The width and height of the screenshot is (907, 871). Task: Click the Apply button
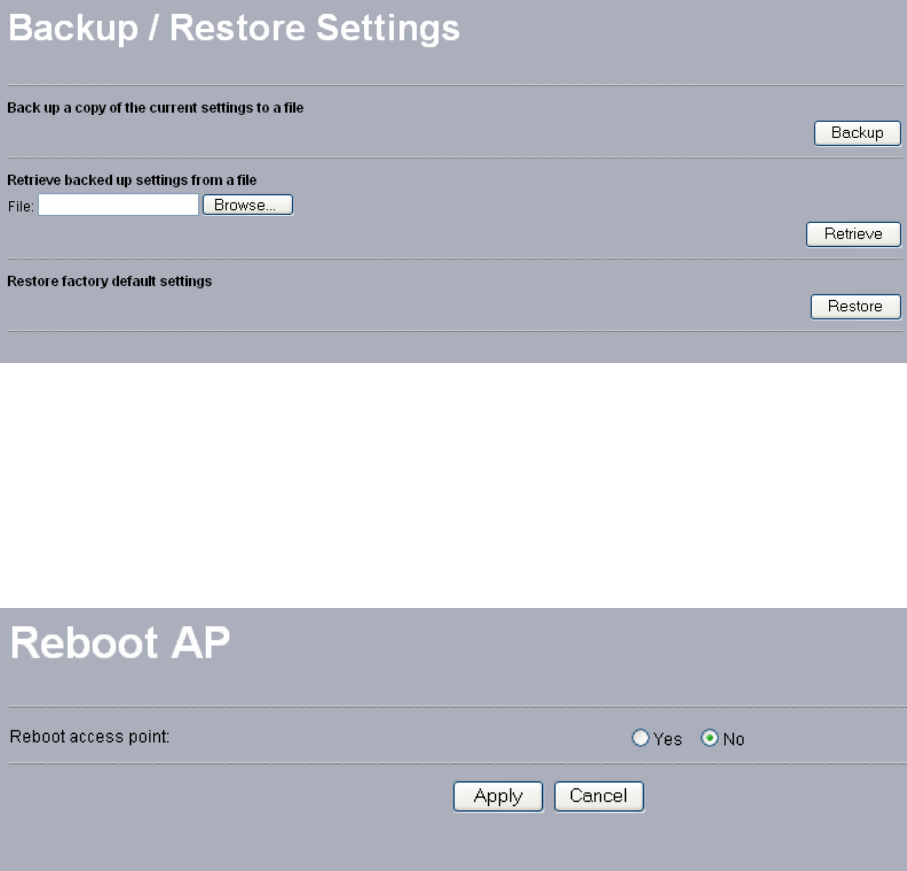pyautogui.click(x=498, y=796)
